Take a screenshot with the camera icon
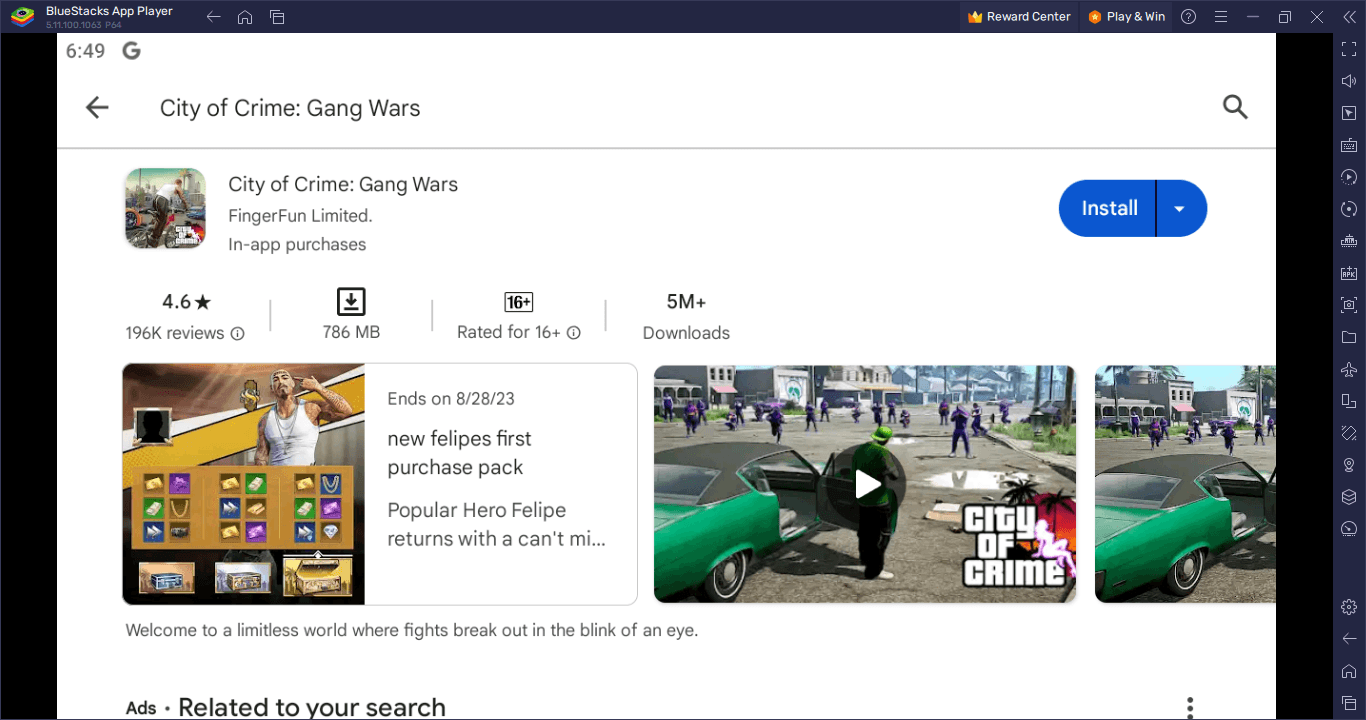 [1349, 305]
